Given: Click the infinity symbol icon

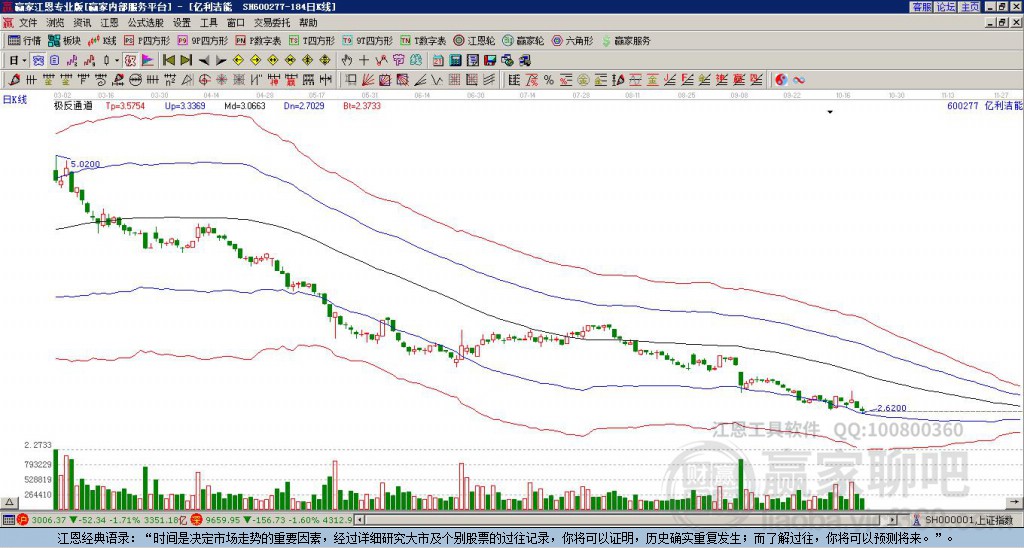Looking at the screenshot, I should pyautogui.click(x=798, y=79).
